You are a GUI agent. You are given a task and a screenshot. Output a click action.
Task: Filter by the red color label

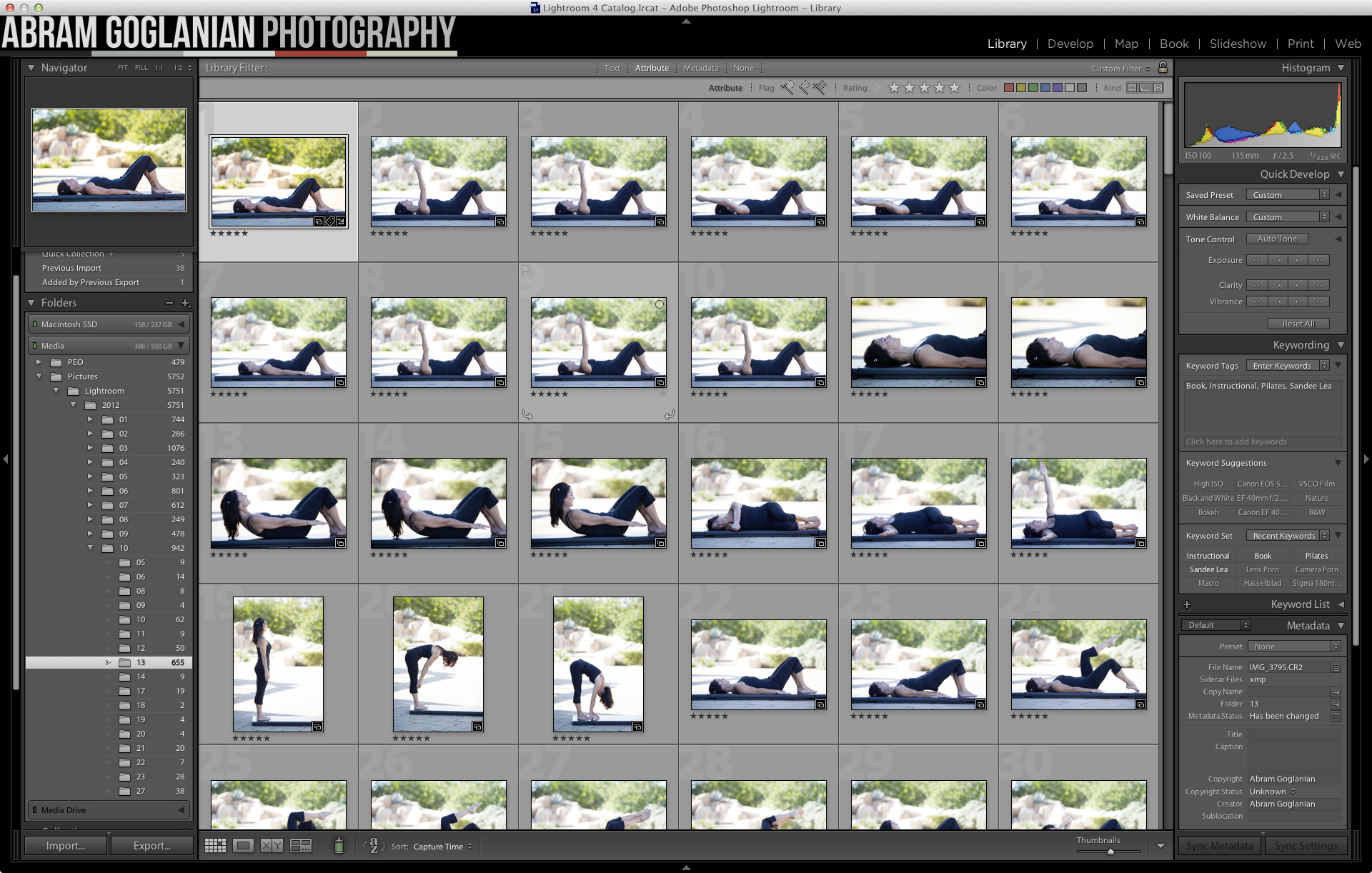coord(1009,88)
